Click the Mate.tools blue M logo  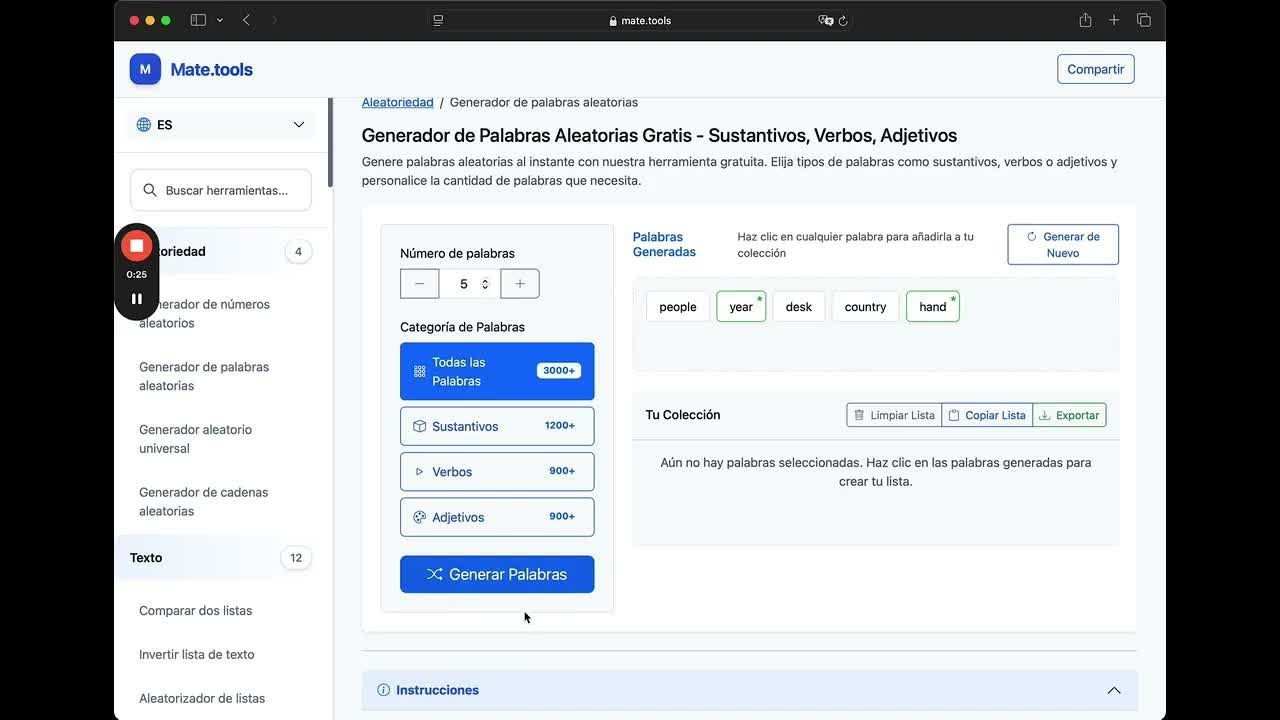click(x=145, y=69)
